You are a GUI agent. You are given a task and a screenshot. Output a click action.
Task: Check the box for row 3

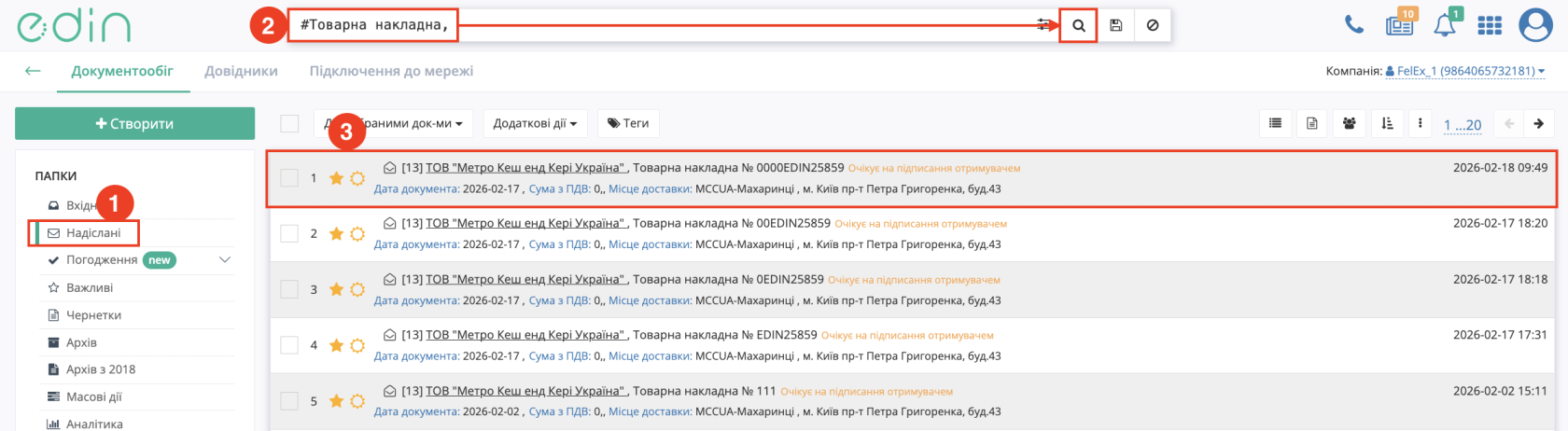tap(289, 290)
